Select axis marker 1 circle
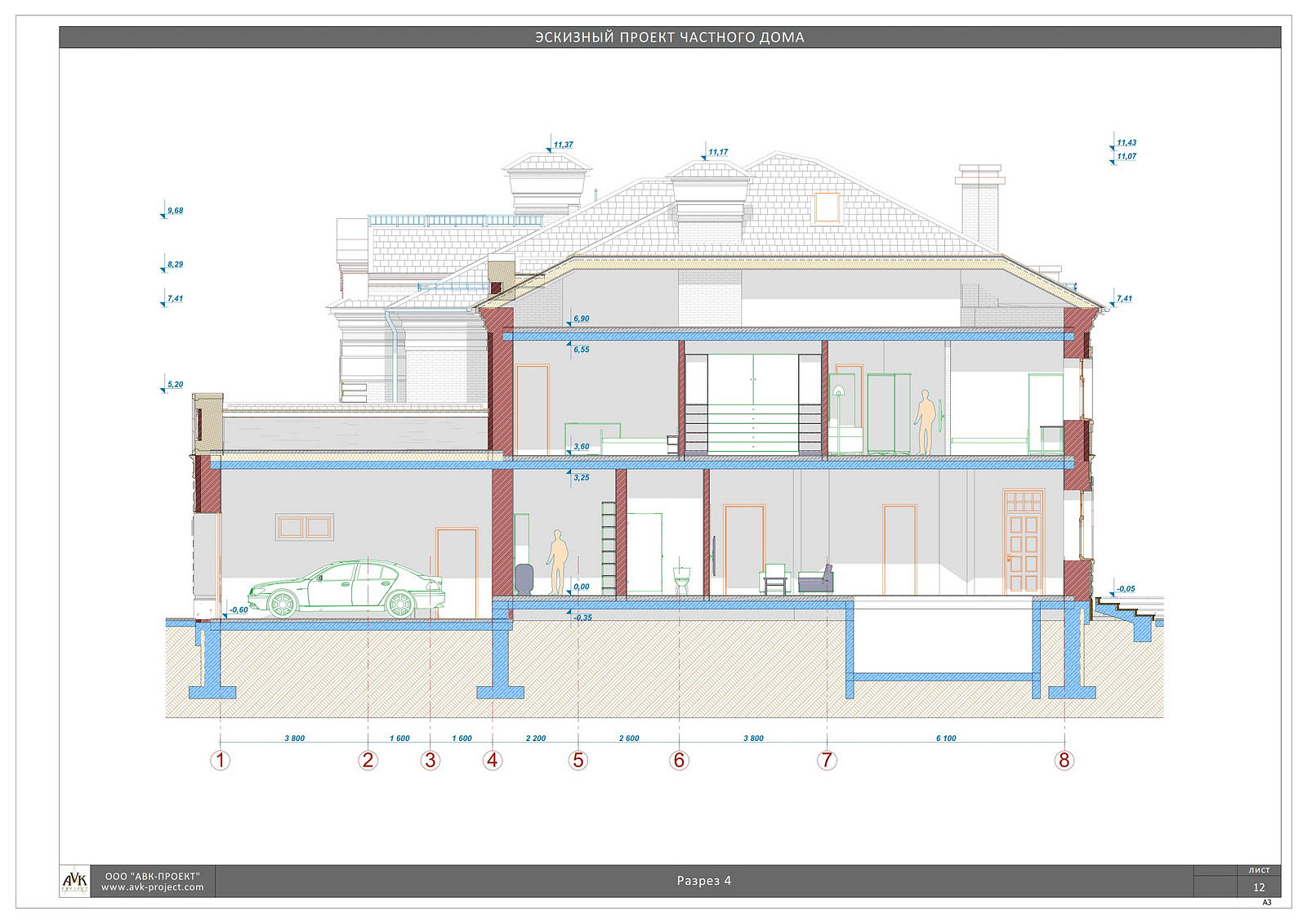Viewport: 1307px width, 924px height. [x=221, y=761]
